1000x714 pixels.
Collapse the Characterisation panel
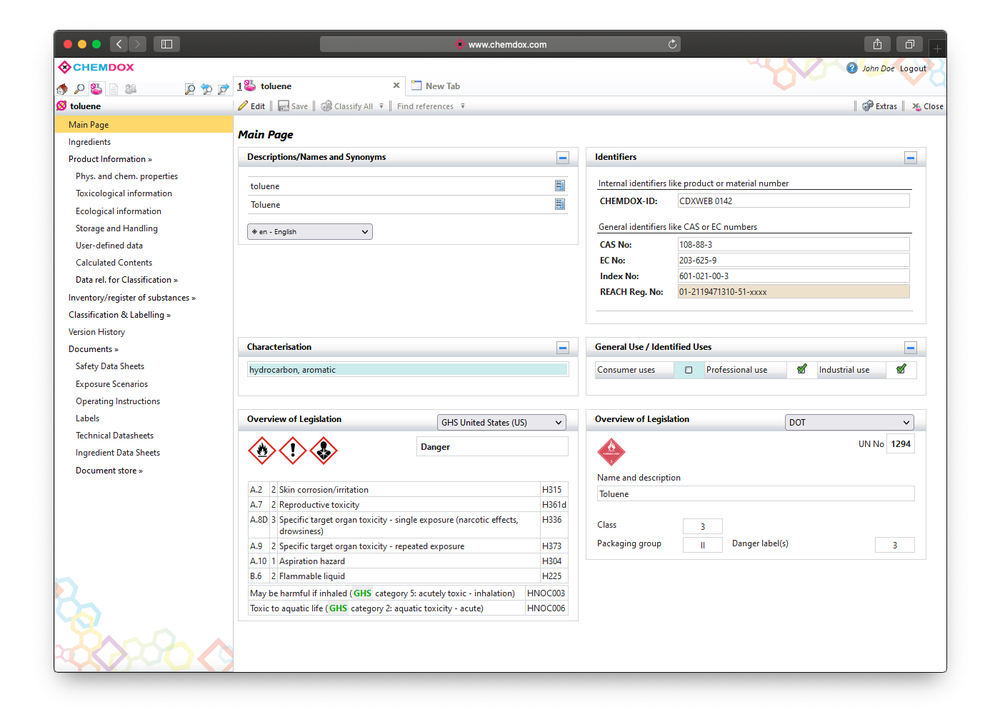[x=562, y=347]
